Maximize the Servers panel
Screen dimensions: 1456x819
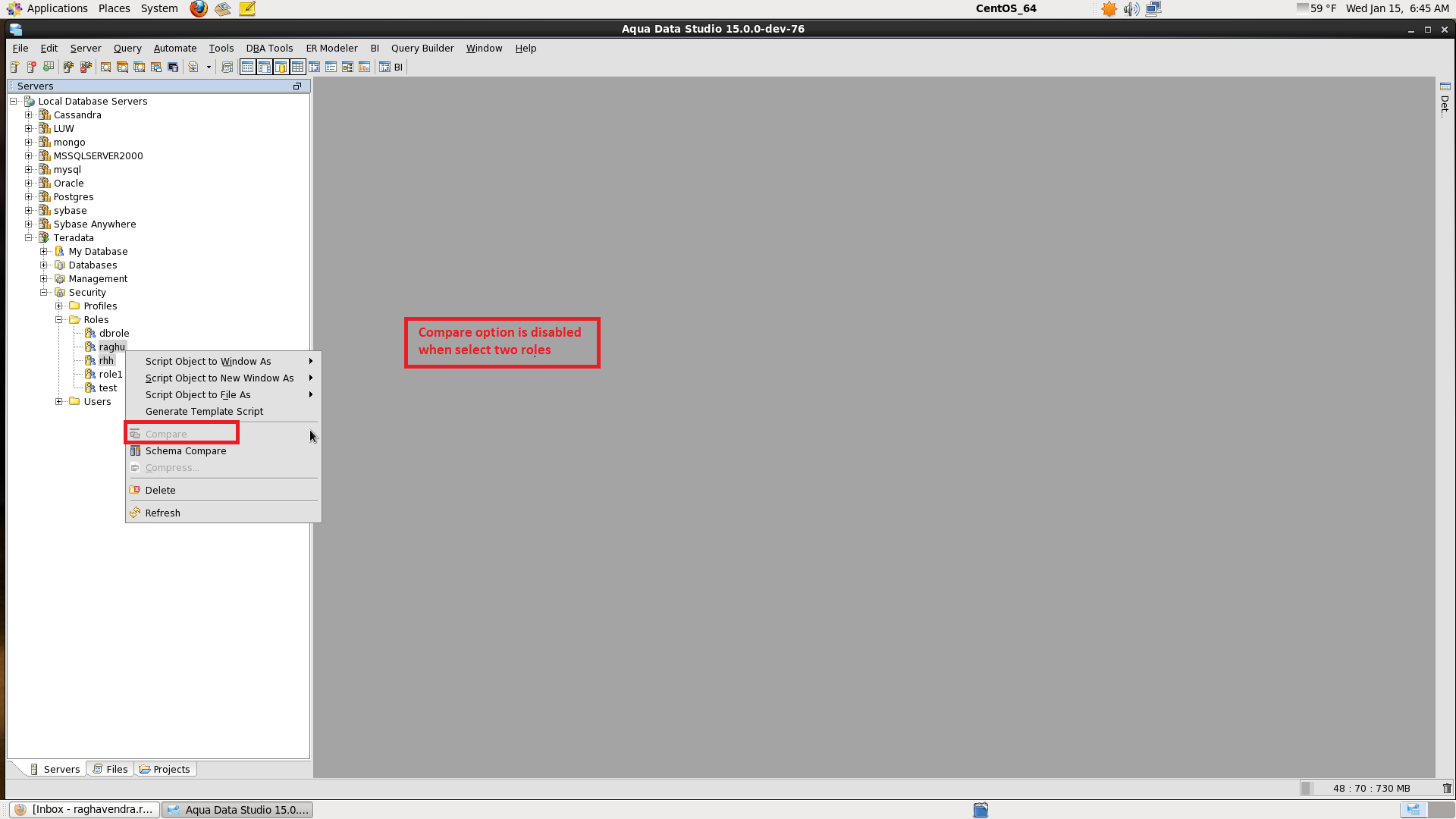(x=297, y=86)
